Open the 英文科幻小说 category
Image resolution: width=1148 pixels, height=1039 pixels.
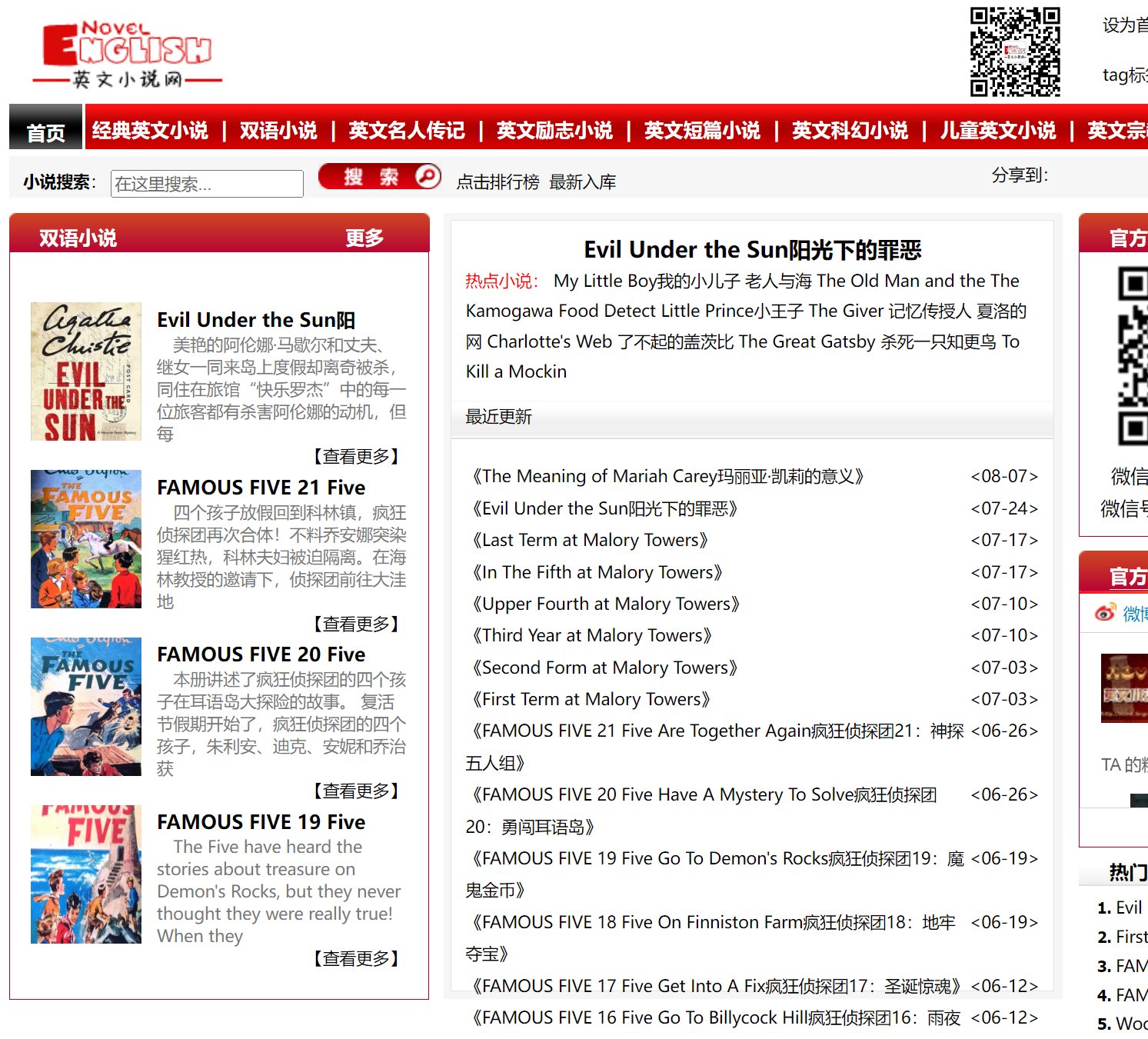[x=850, y=131]
